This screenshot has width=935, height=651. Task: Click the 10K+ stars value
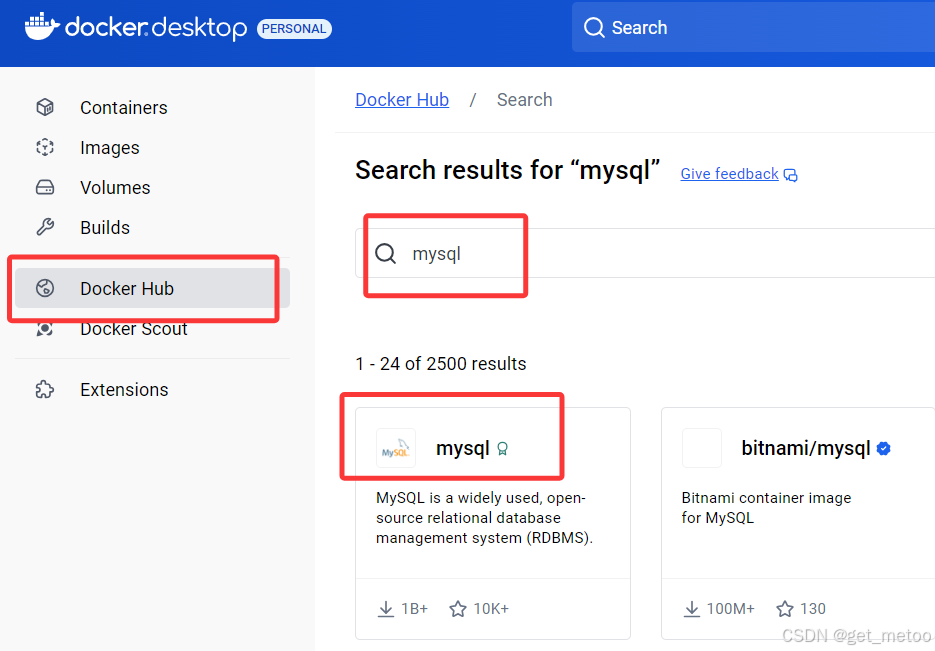click(x=491, y=609)
